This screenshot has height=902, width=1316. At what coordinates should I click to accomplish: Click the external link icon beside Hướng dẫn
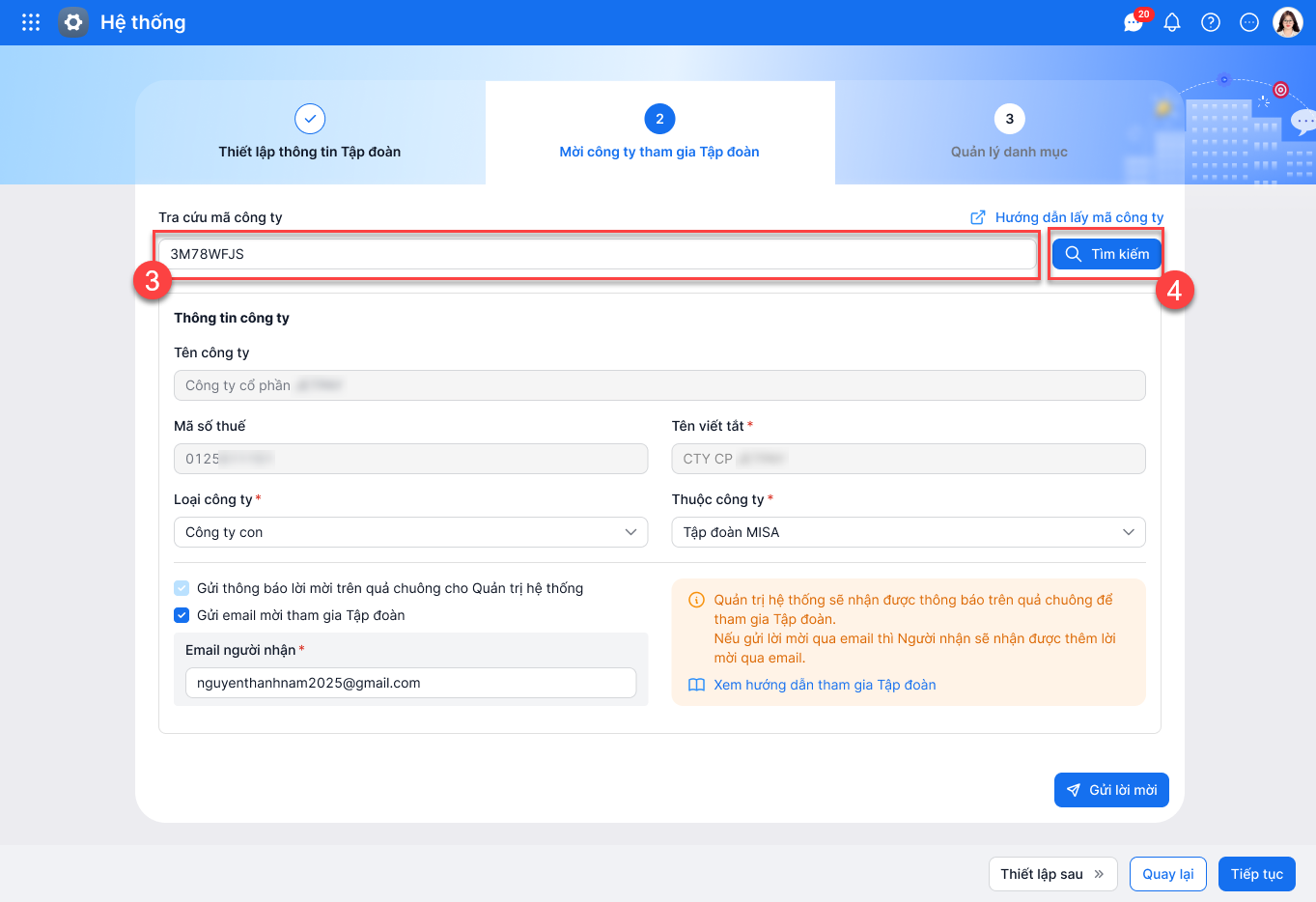pos(978,217)
